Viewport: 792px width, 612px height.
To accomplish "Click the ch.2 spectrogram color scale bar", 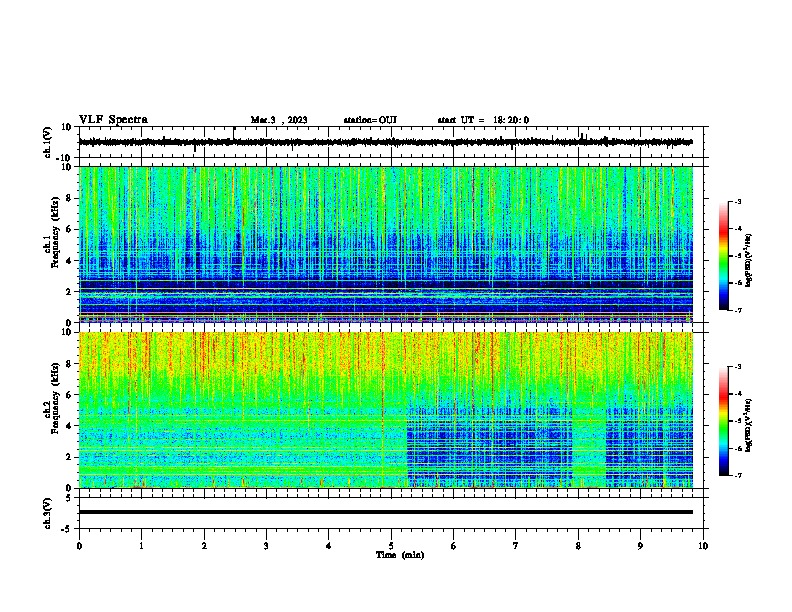I will 724,421.
